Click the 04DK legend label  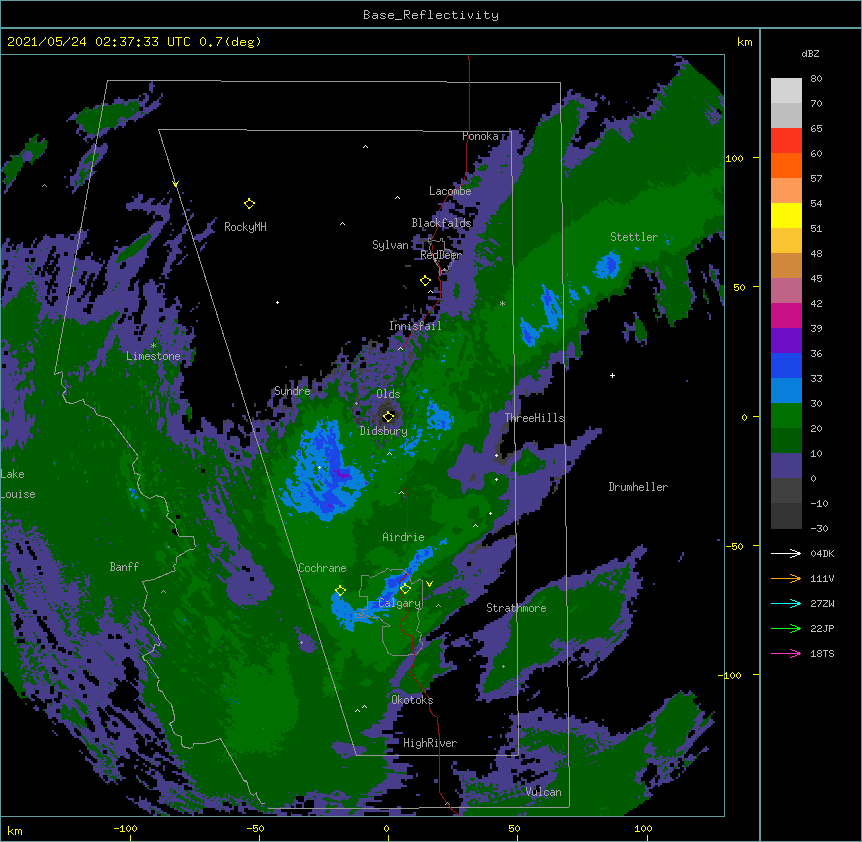point(822,553)
